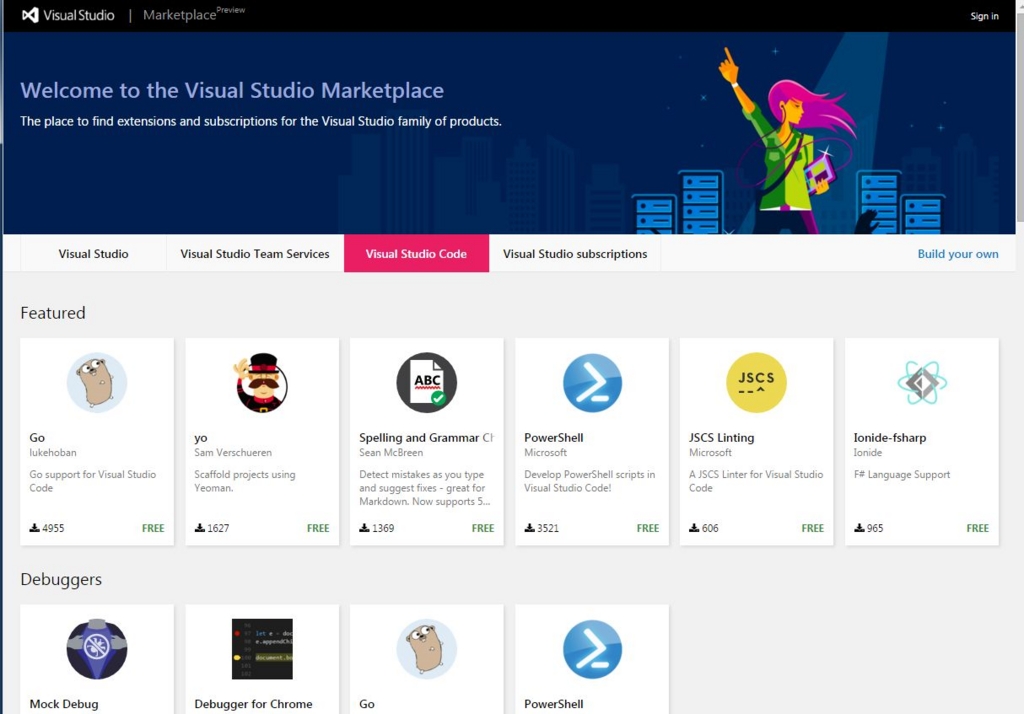The height and width of the screenshot is (714, 1024).
Task: Click the Featured section heading
Action: click(53, 313)
